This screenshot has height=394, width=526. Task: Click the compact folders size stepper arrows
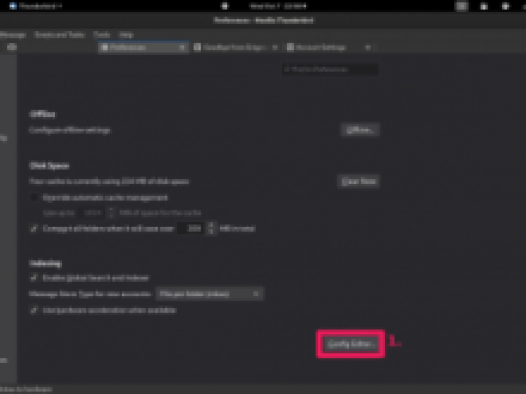coord(211,229)
